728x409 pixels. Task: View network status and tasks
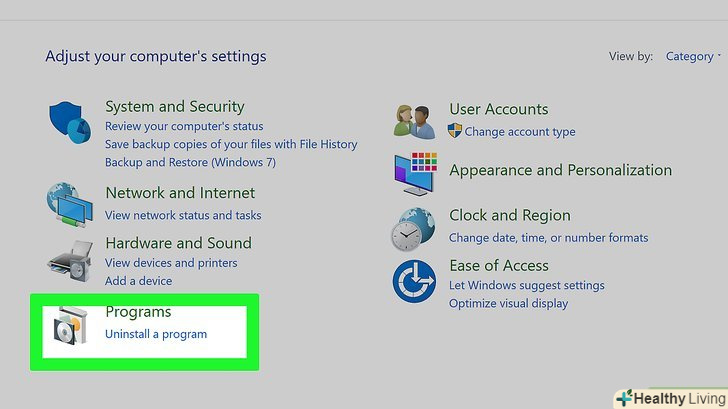183,215
